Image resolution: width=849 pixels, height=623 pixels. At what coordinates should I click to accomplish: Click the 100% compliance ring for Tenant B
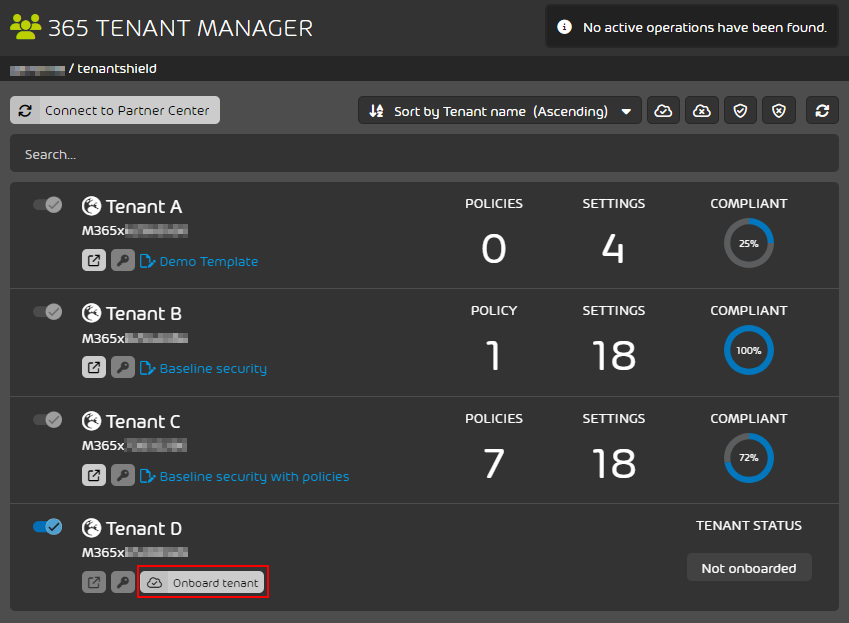point(749,350)
